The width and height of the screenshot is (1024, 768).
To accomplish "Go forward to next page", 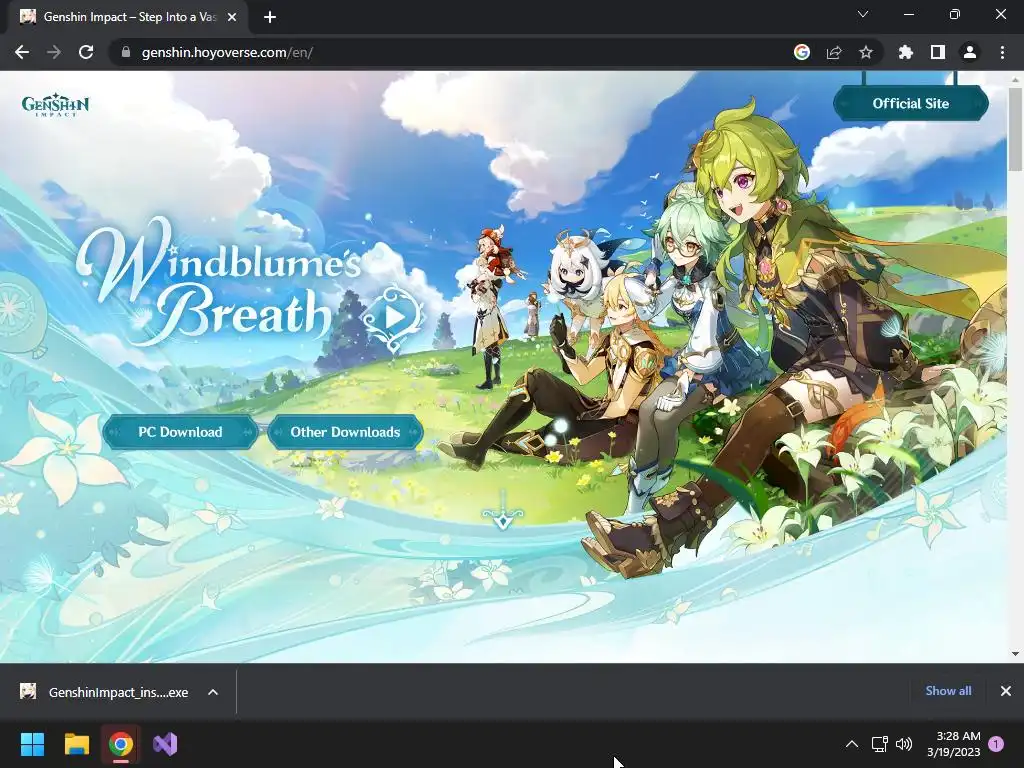I will point(54,52).
